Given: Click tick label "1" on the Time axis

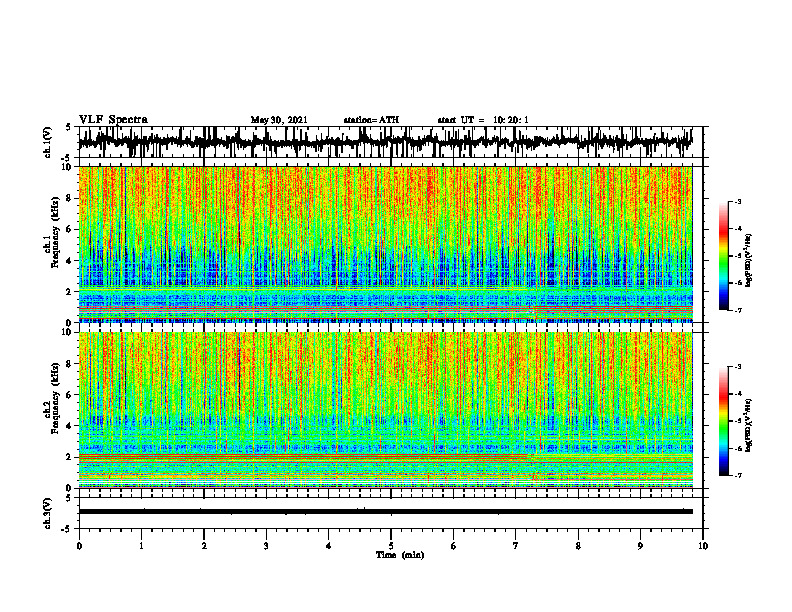Looking at the screenshot, I should click(141, 546).
